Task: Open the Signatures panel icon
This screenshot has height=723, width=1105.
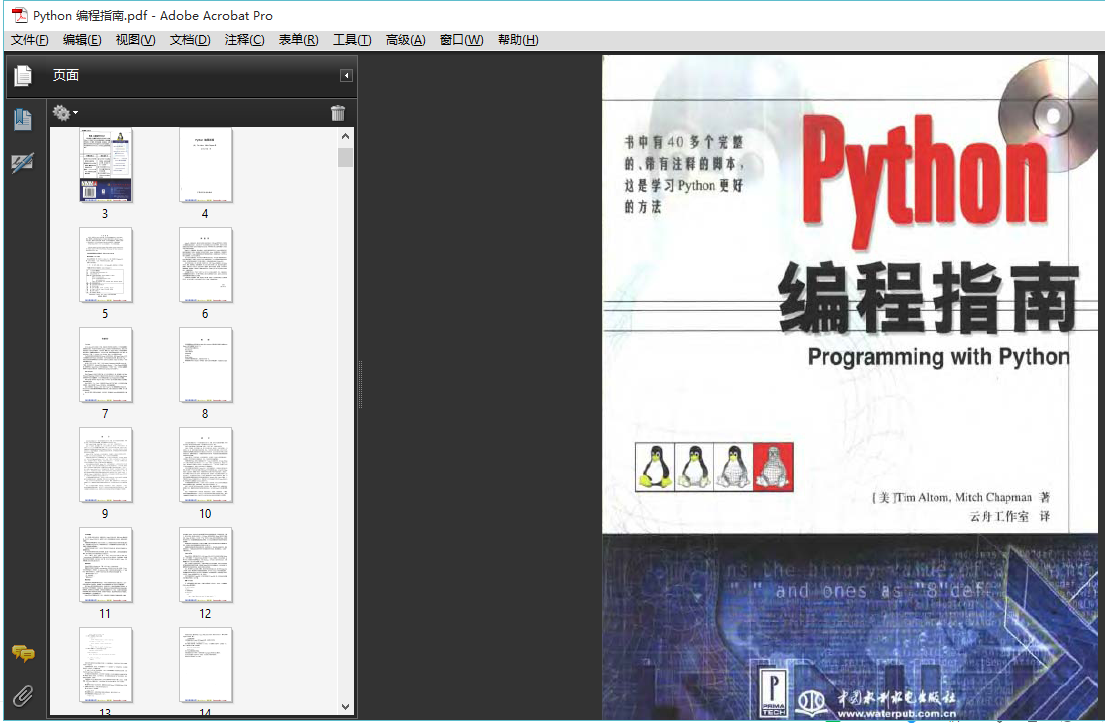Action: click(23, 163)
